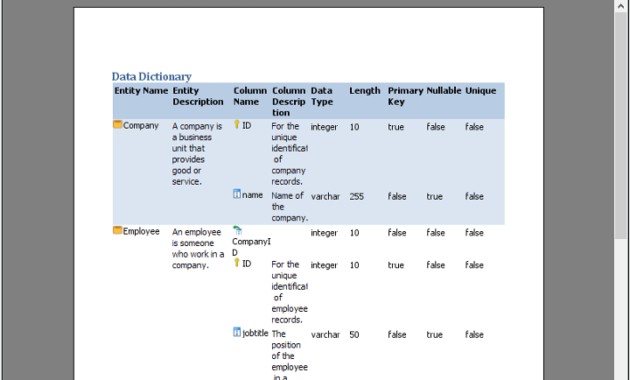Click the length value 255
The width and height of the screenshot is (630, 380).
point(356,196)
